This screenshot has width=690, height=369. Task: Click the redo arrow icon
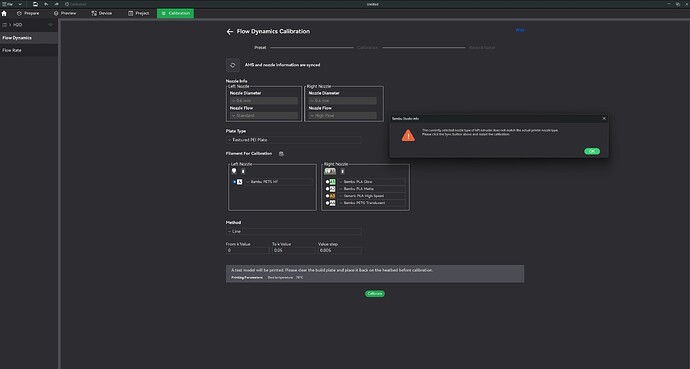point(56,4)
